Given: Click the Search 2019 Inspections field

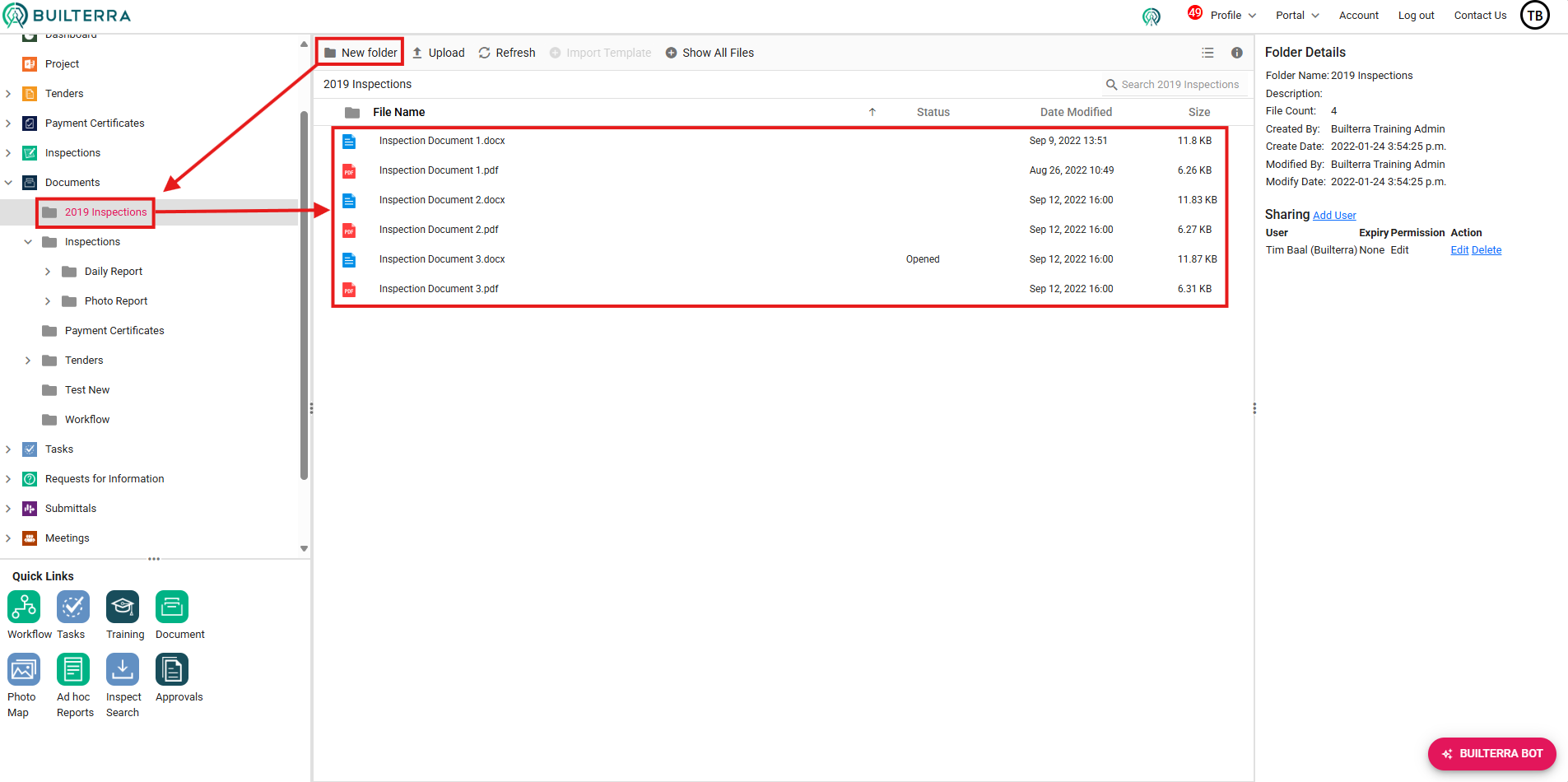Looking at the screenshot, I should [x=1175, y=85].
